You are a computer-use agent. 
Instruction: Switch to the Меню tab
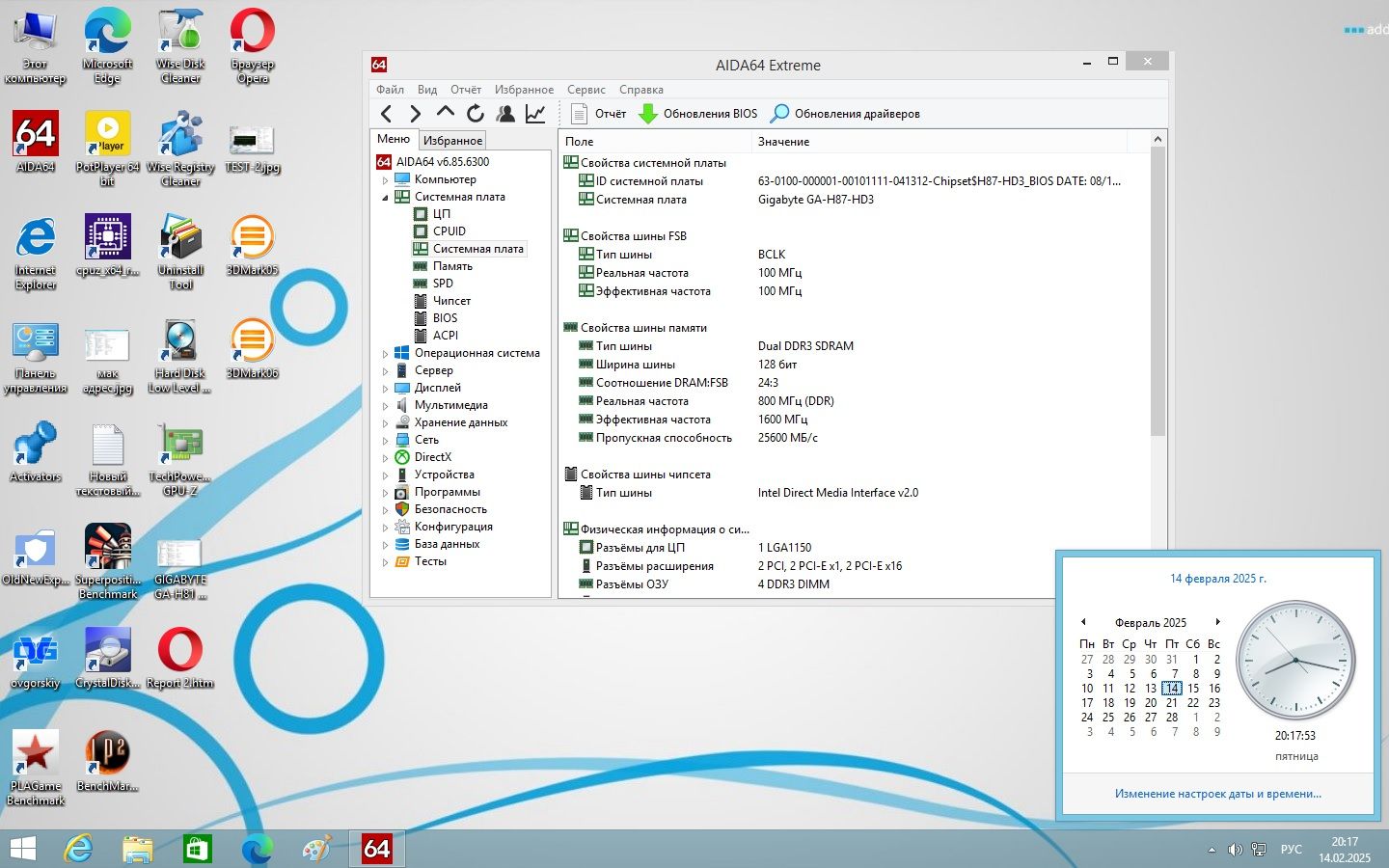pyautogui.click(x=394, y=139)
